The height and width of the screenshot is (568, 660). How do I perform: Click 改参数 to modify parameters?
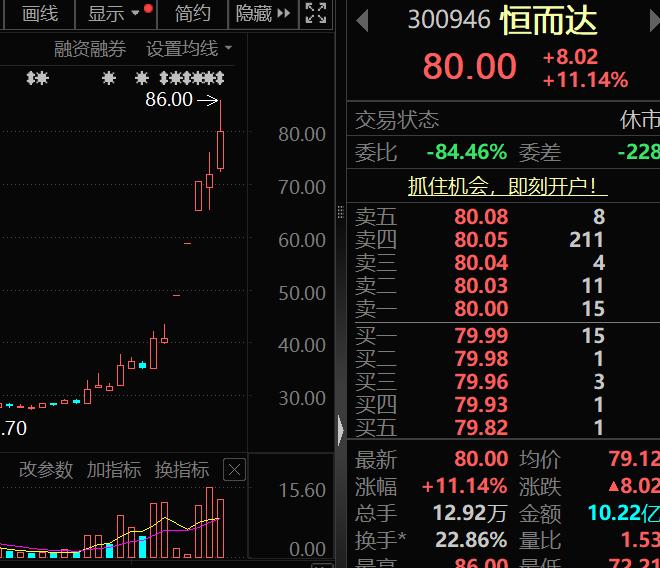click(x=46, y=469)
